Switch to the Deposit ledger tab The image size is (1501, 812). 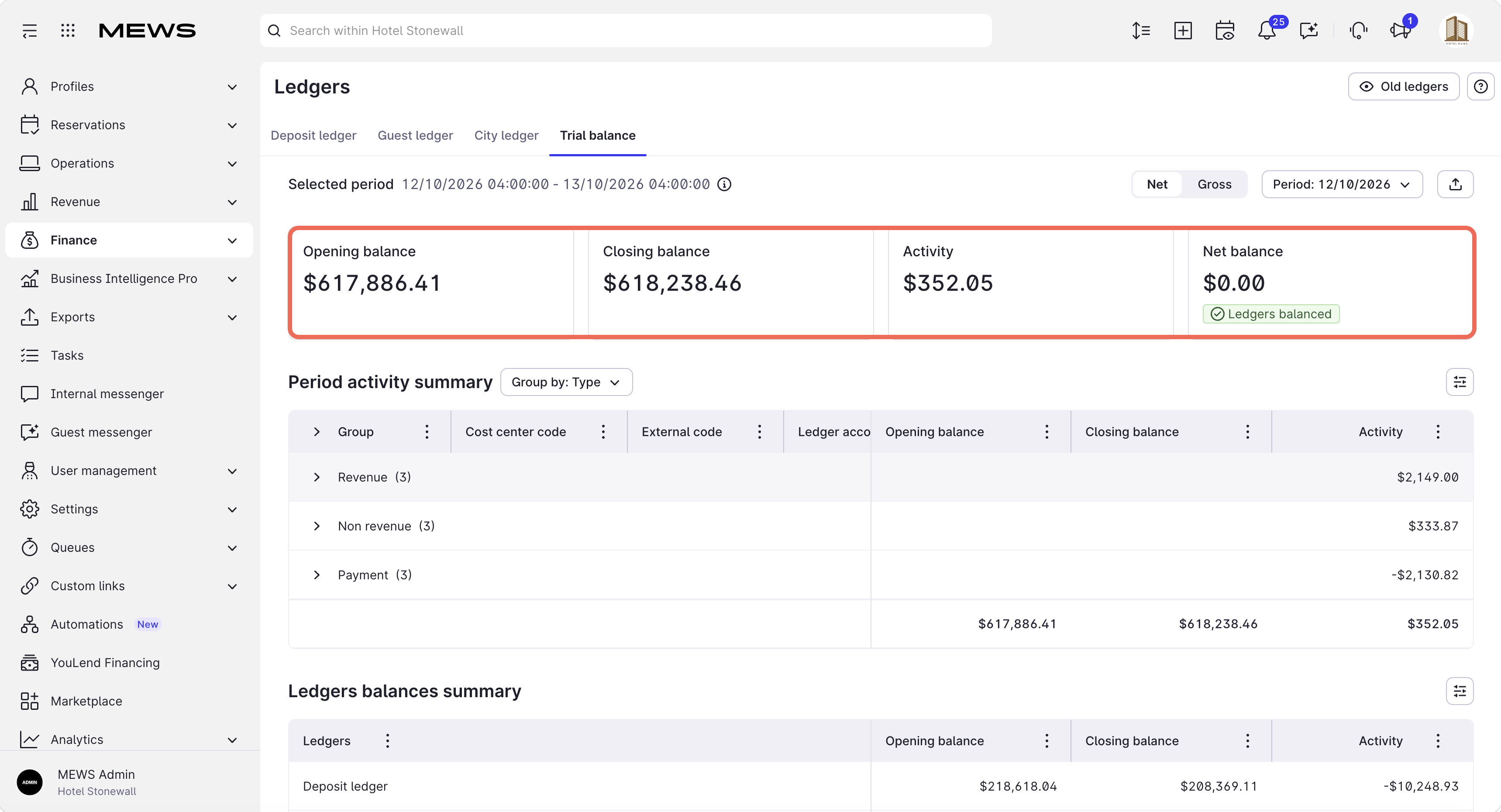click(x=313, y=136)
